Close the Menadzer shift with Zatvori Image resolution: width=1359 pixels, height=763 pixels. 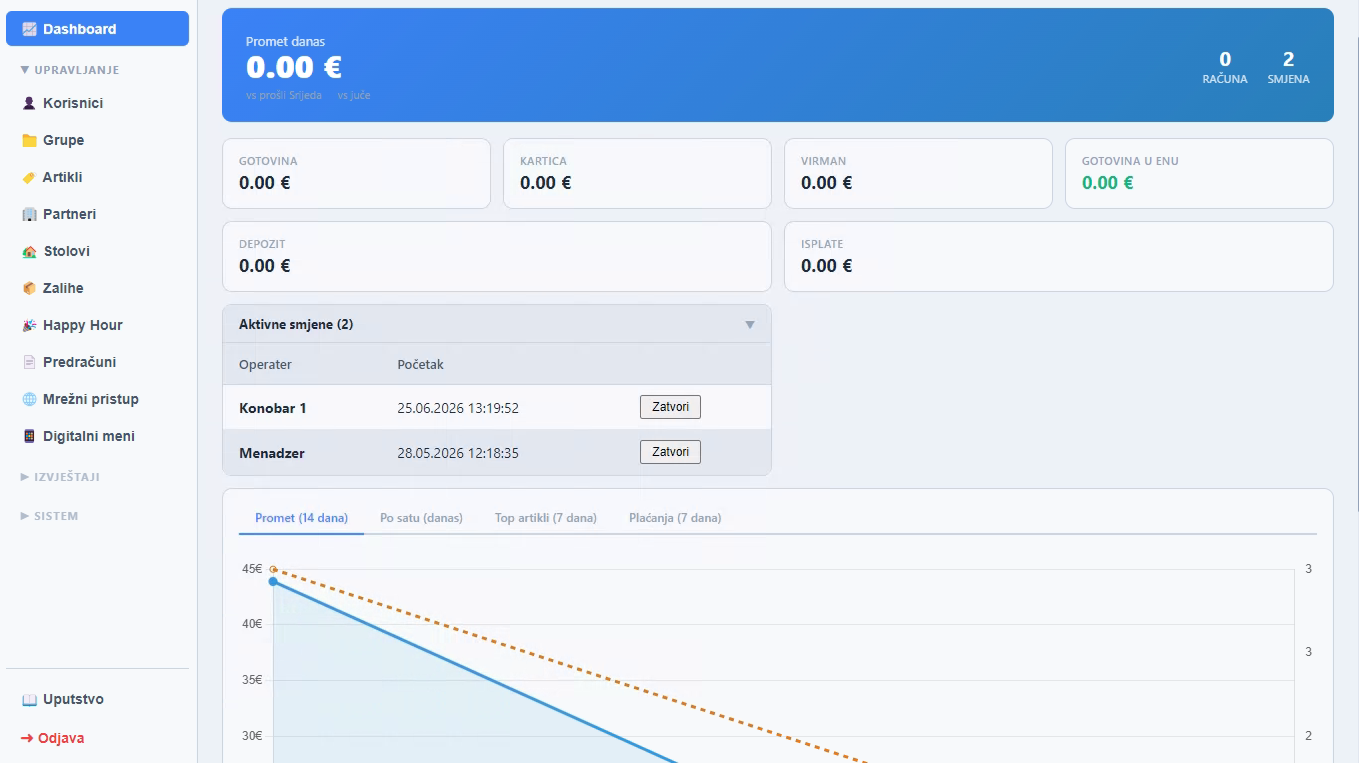tap(670, 452)
